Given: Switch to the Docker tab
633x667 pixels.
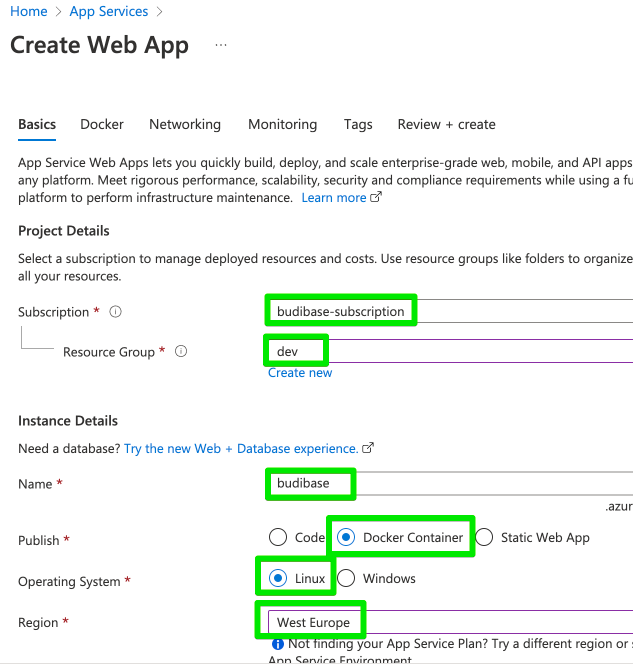Looking at the screenshot, I should tap(102, 124).
